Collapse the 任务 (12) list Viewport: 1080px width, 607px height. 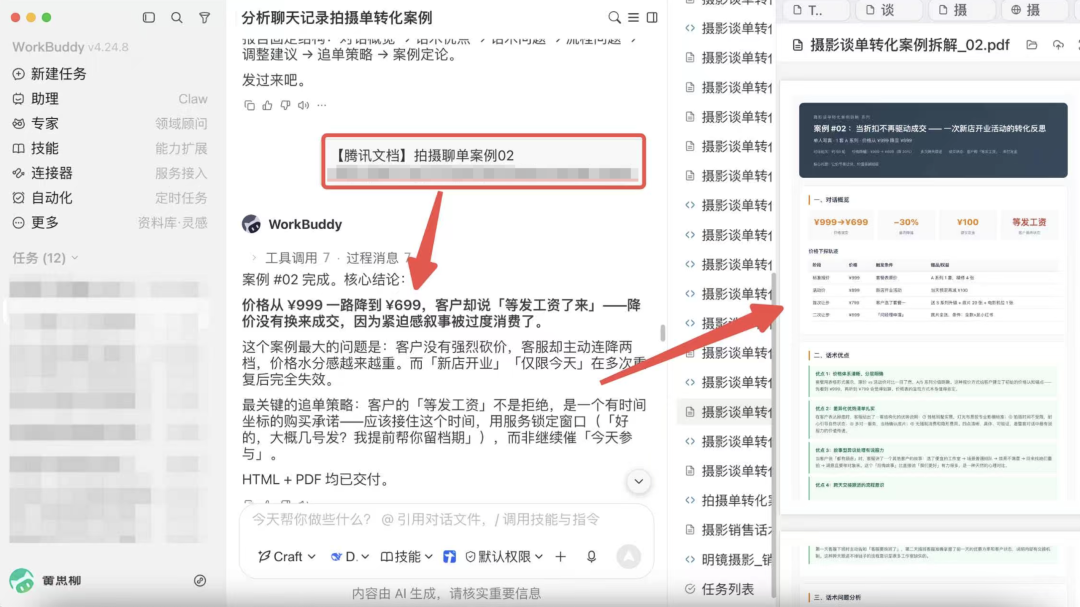[x=45, y=258]
